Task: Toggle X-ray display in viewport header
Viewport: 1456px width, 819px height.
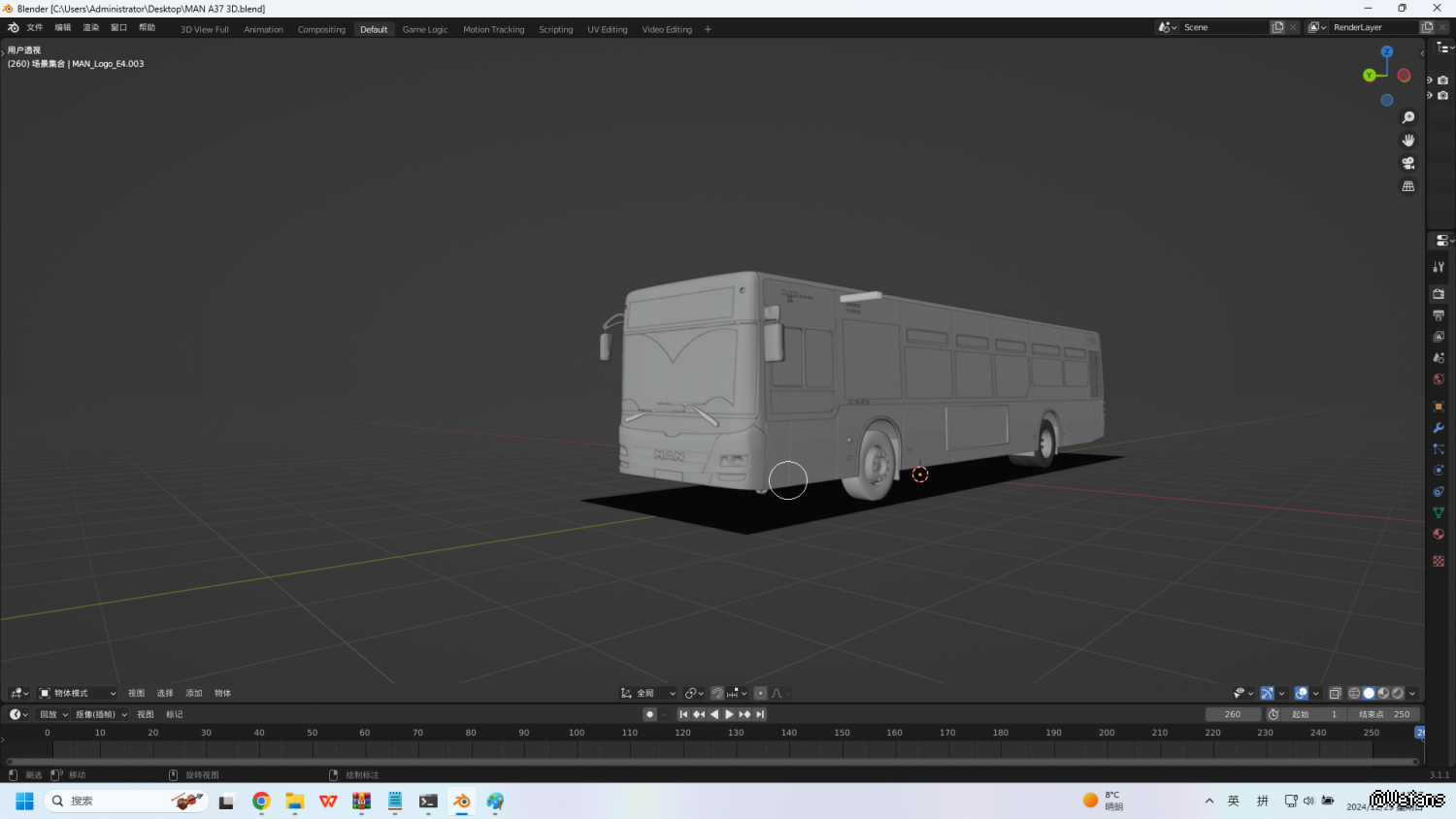Action: 1335,693
